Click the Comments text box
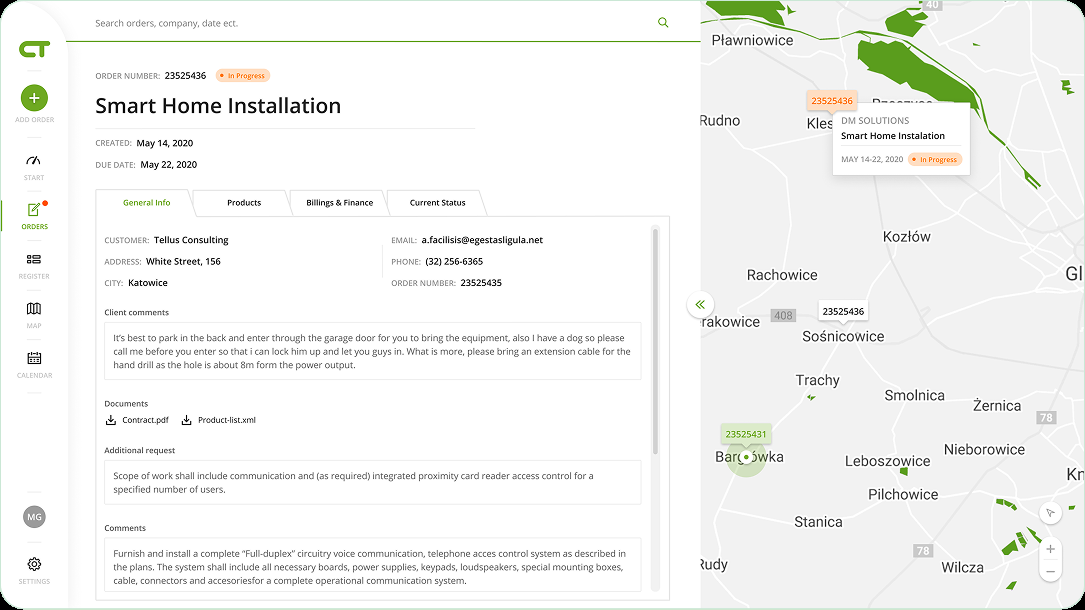Screen dimensions: 1085x610 (372, 565)
